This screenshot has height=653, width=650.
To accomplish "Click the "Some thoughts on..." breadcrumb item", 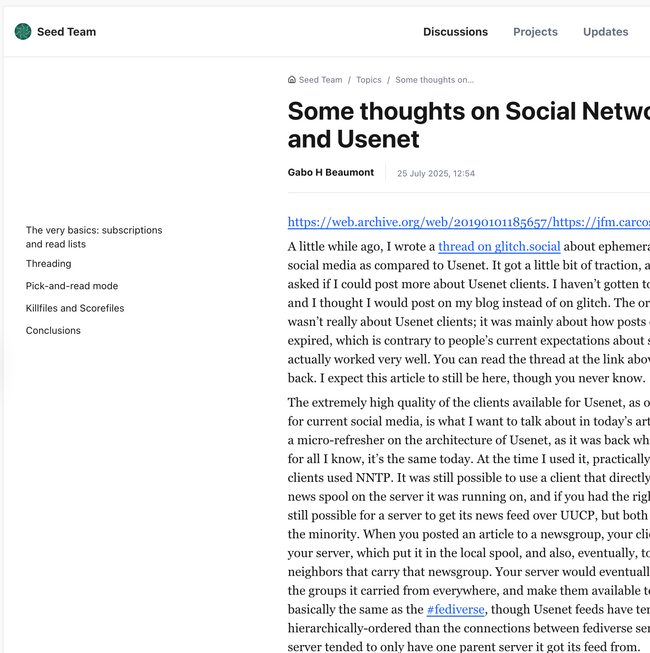I will coord(434,80).
